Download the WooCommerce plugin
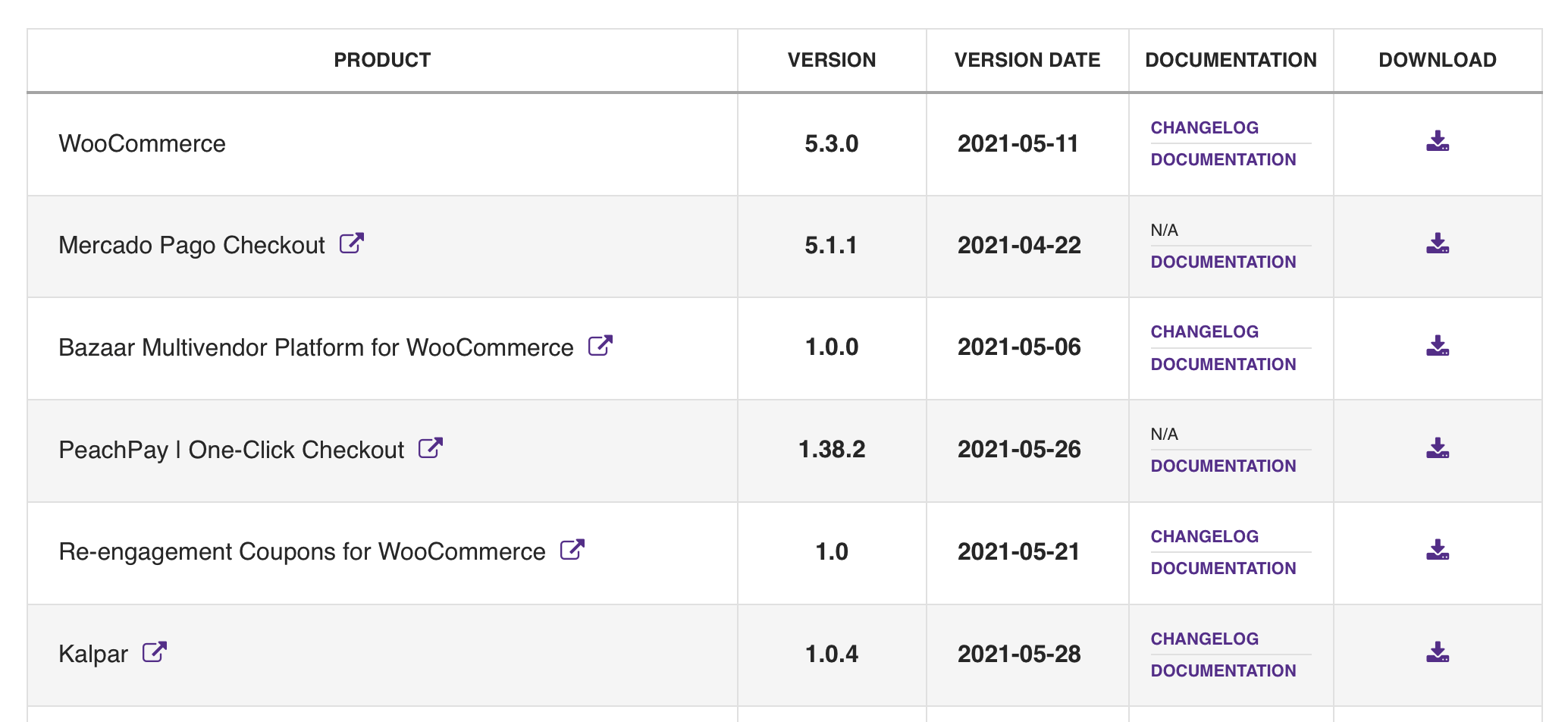Screen dimensions: 1568x722 point(1437,142)
